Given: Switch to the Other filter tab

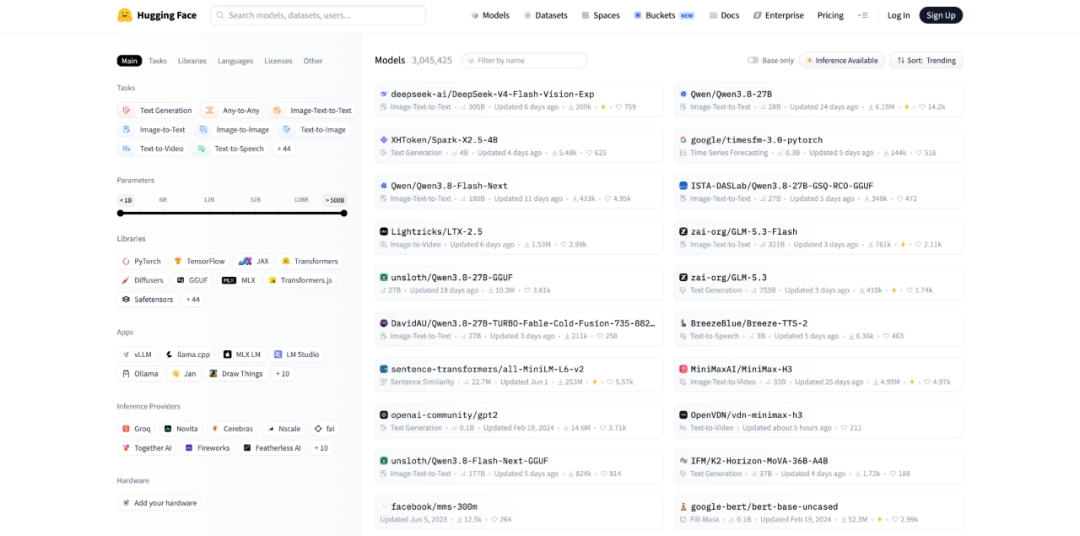Looking at the screenshot, I should [x=313, y=61].
